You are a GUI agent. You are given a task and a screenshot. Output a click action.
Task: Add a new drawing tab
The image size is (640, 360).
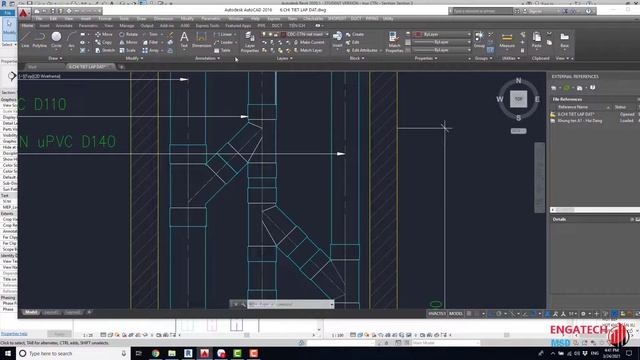click(x=121, y=67)
